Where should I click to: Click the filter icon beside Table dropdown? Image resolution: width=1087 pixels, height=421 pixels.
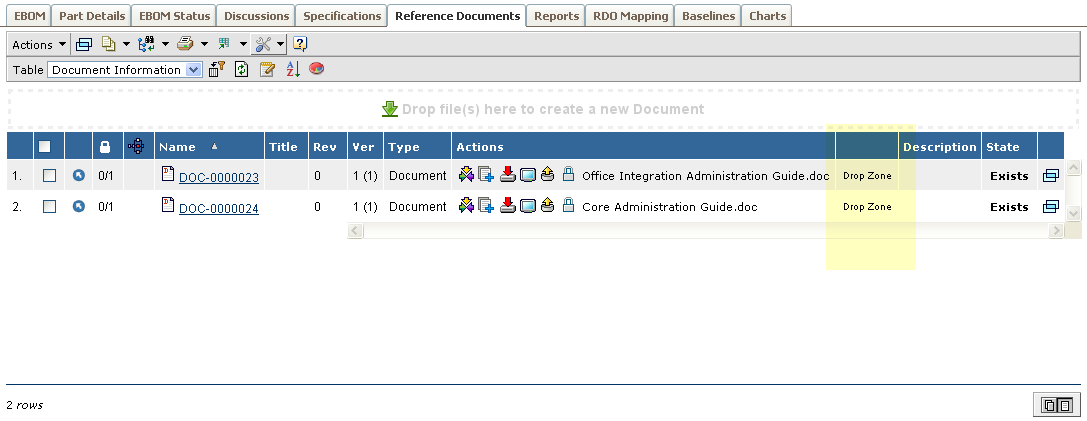(x=216, y=69)
